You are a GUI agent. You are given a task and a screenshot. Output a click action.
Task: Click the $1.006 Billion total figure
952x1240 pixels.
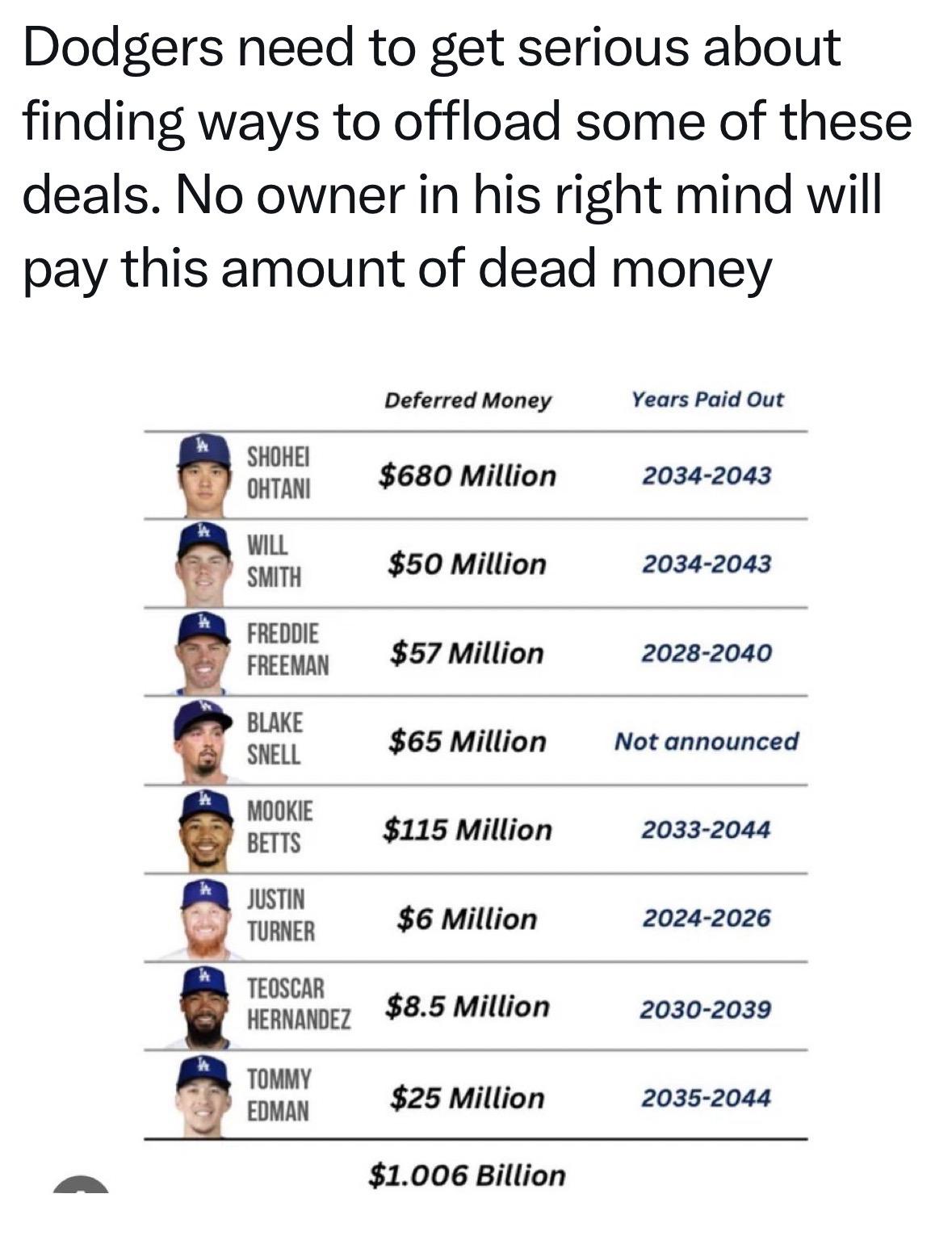pyautogui.click(x=468, y=1175)
